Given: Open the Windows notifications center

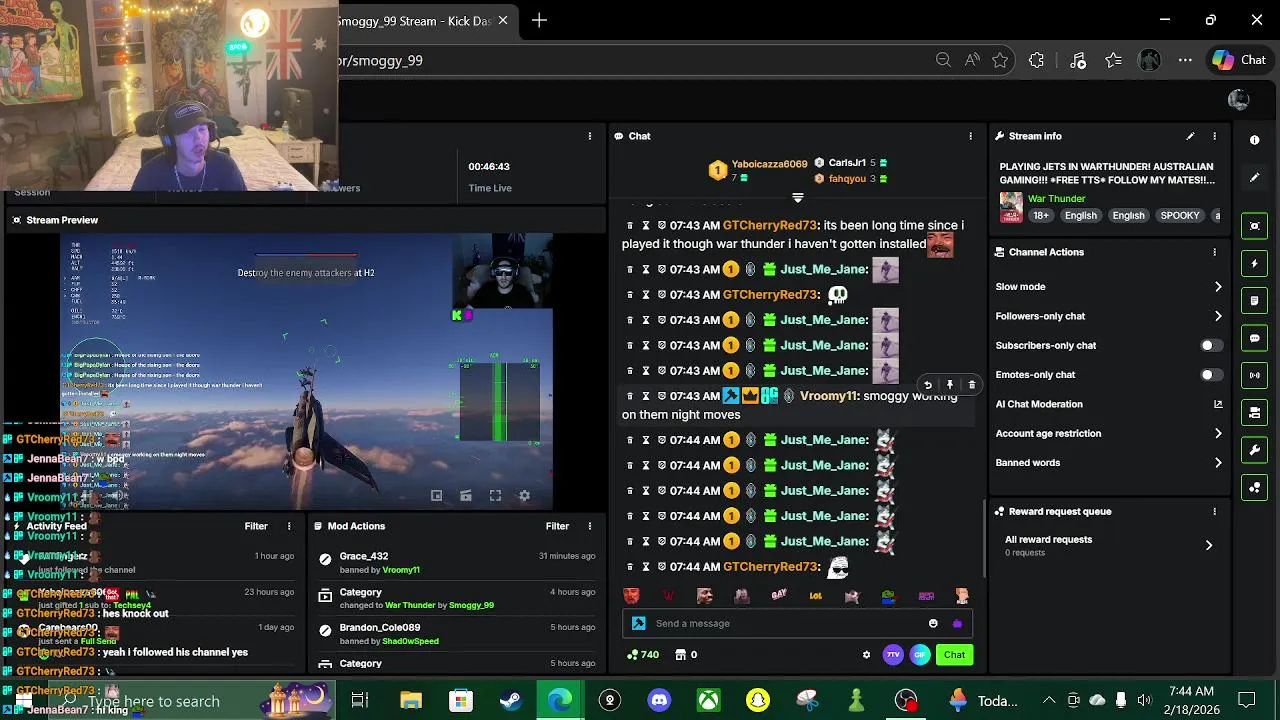Looking at the screenshot, I should pos(1247,700).
